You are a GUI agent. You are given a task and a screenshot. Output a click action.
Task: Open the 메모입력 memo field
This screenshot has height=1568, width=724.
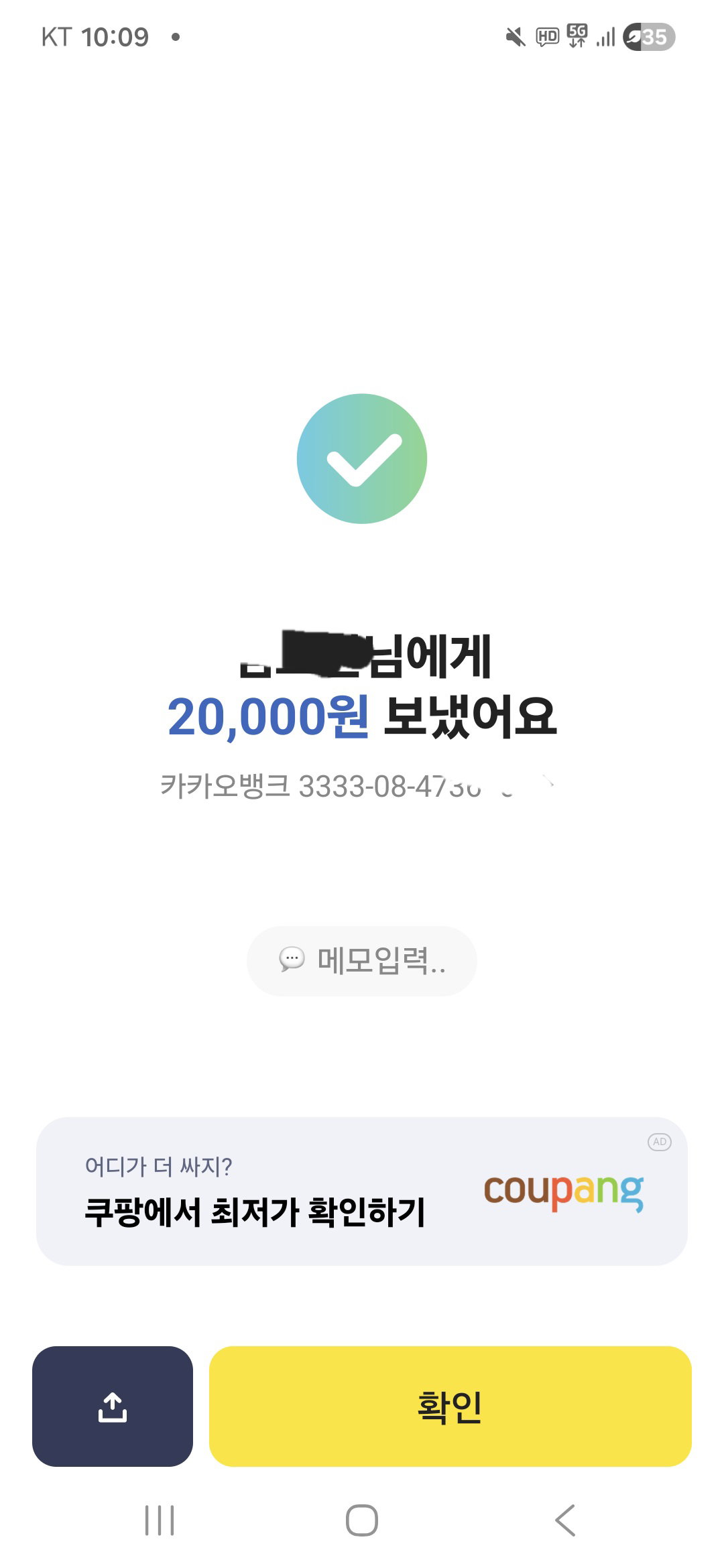pos(362,961)
